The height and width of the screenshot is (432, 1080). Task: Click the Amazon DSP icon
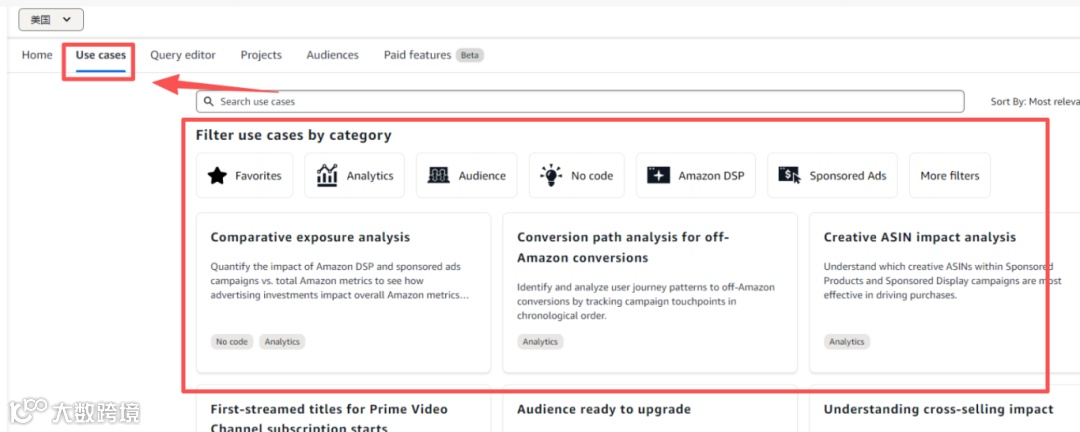(x=658, y=176)
